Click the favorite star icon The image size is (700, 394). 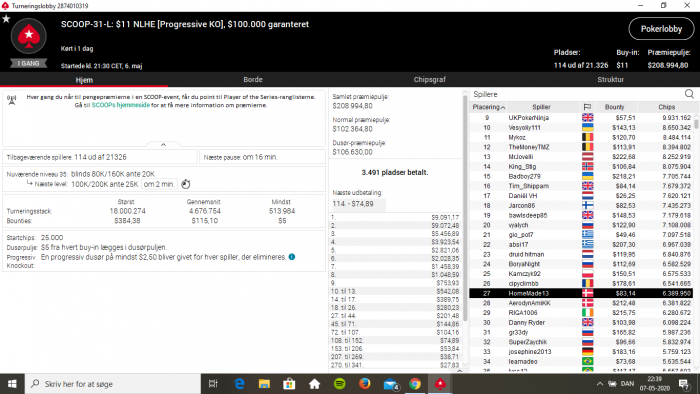(x=6, y=19)
